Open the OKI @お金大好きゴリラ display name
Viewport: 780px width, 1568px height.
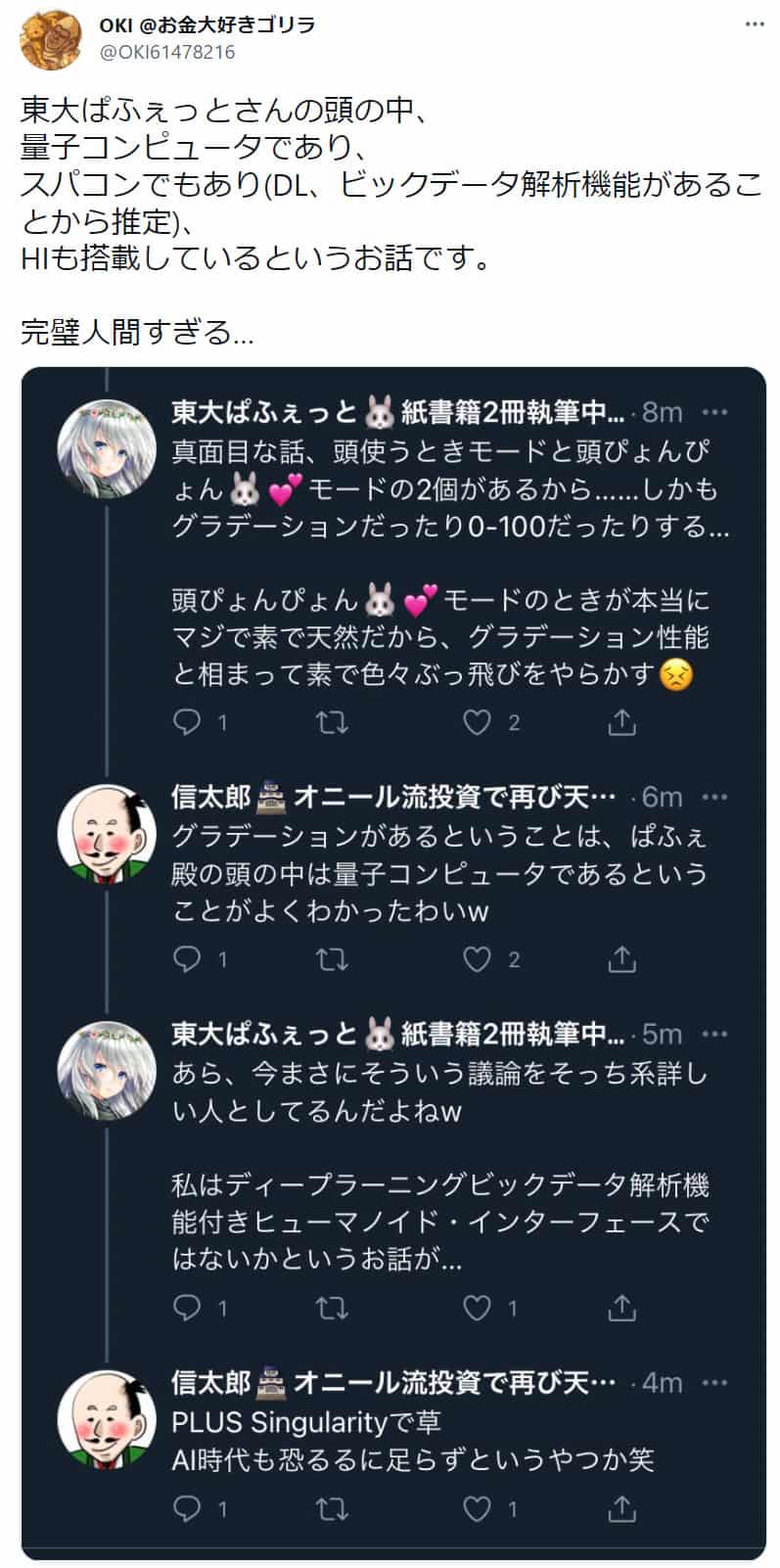tap(207, 25)
